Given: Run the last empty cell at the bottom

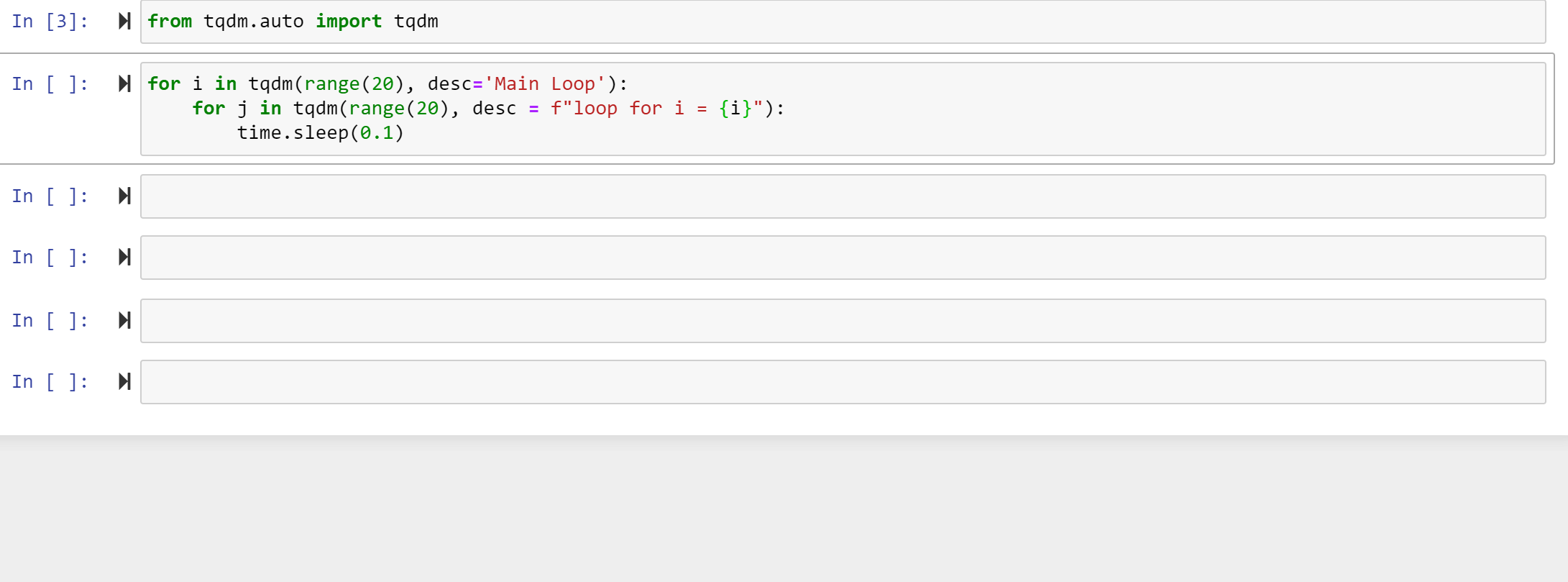Looking at the screenshot, I should click(124, 381).
